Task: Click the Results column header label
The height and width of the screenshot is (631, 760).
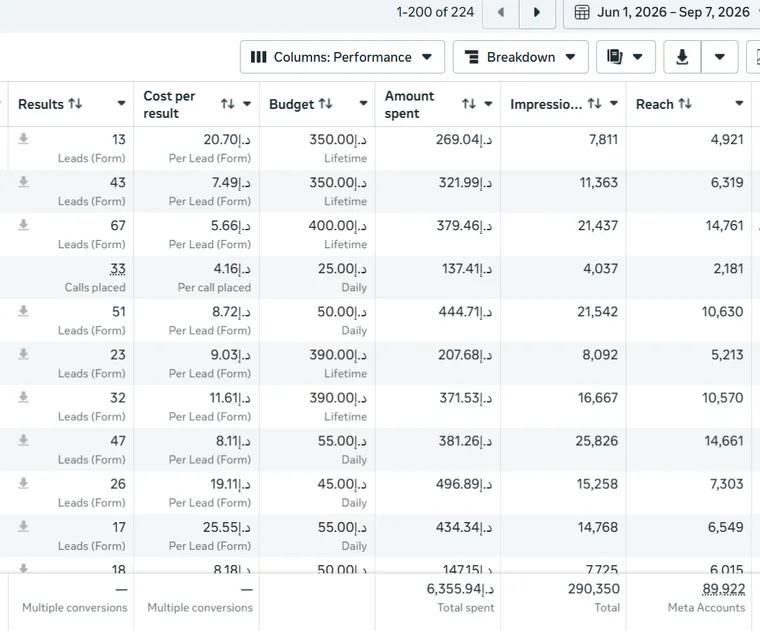Action: 41,104
